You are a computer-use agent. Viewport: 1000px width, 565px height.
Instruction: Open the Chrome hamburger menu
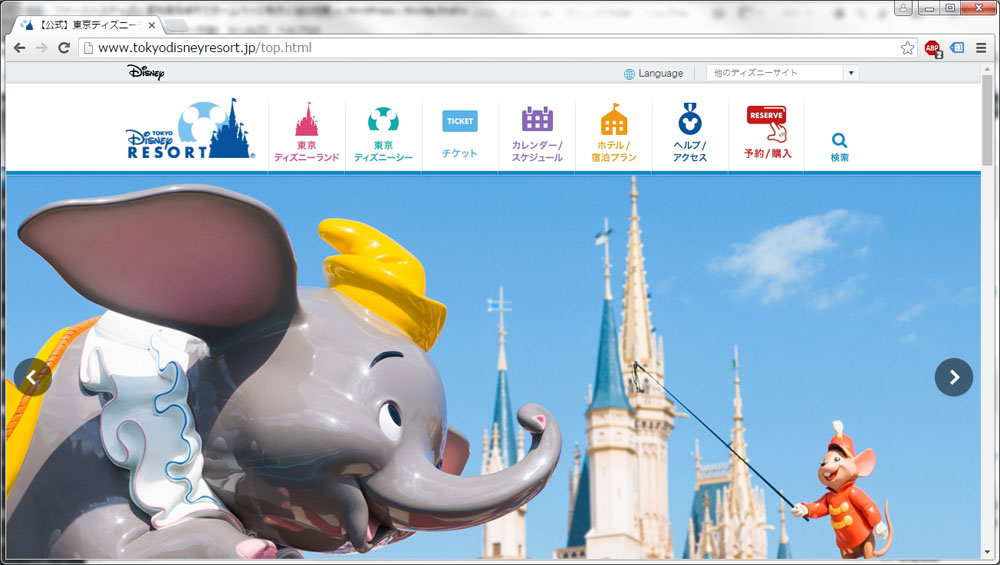981,48
